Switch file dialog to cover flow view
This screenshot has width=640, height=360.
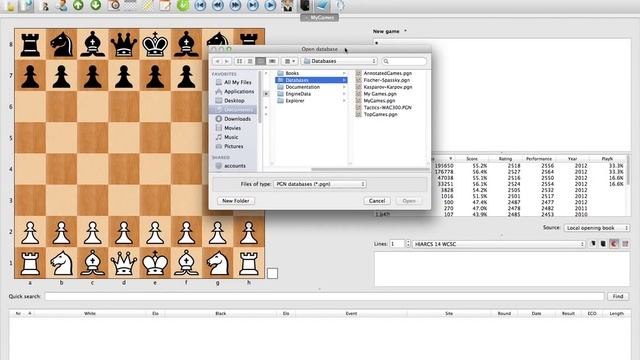click(272, 61)
